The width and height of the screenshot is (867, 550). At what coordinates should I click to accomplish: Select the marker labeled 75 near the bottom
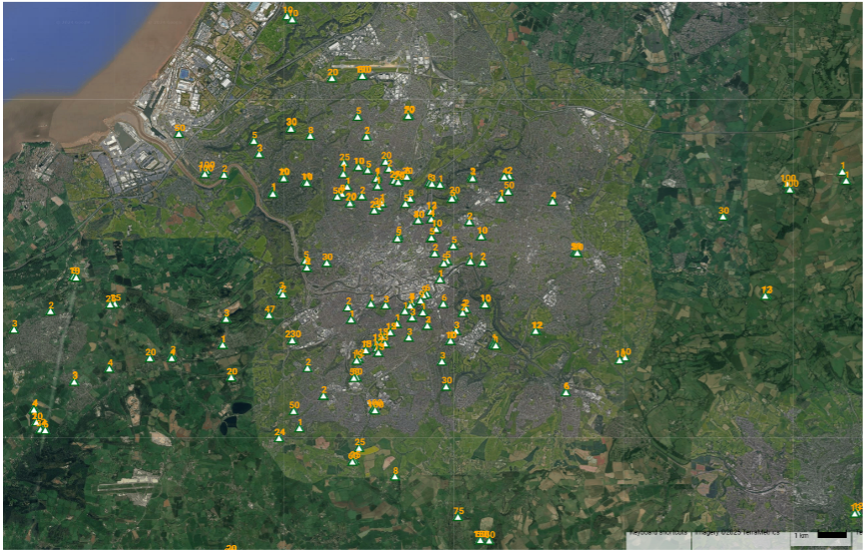[x=458, y=516]
